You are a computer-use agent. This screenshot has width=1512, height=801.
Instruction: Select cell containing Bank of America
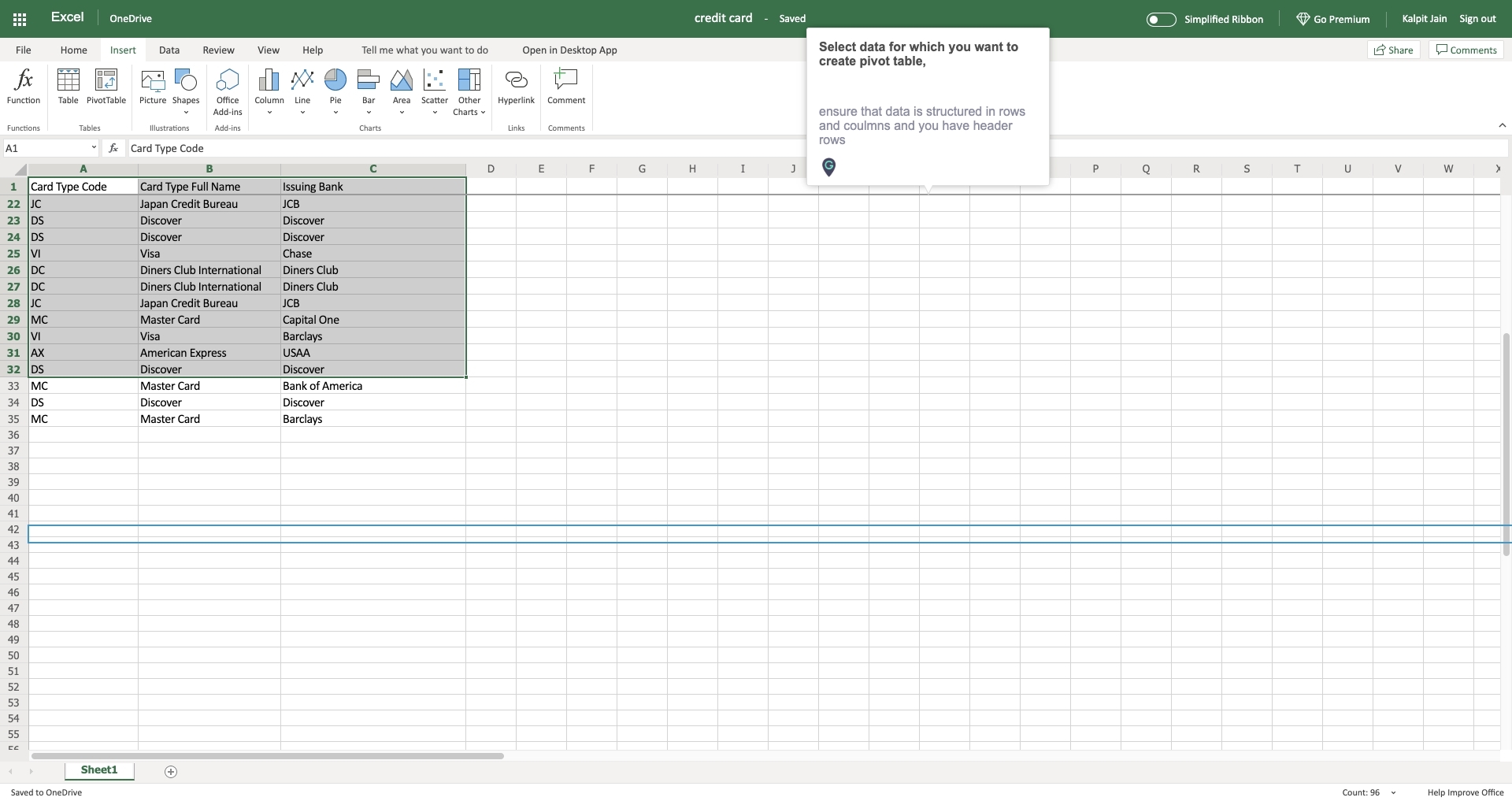(x=372, y=386)
